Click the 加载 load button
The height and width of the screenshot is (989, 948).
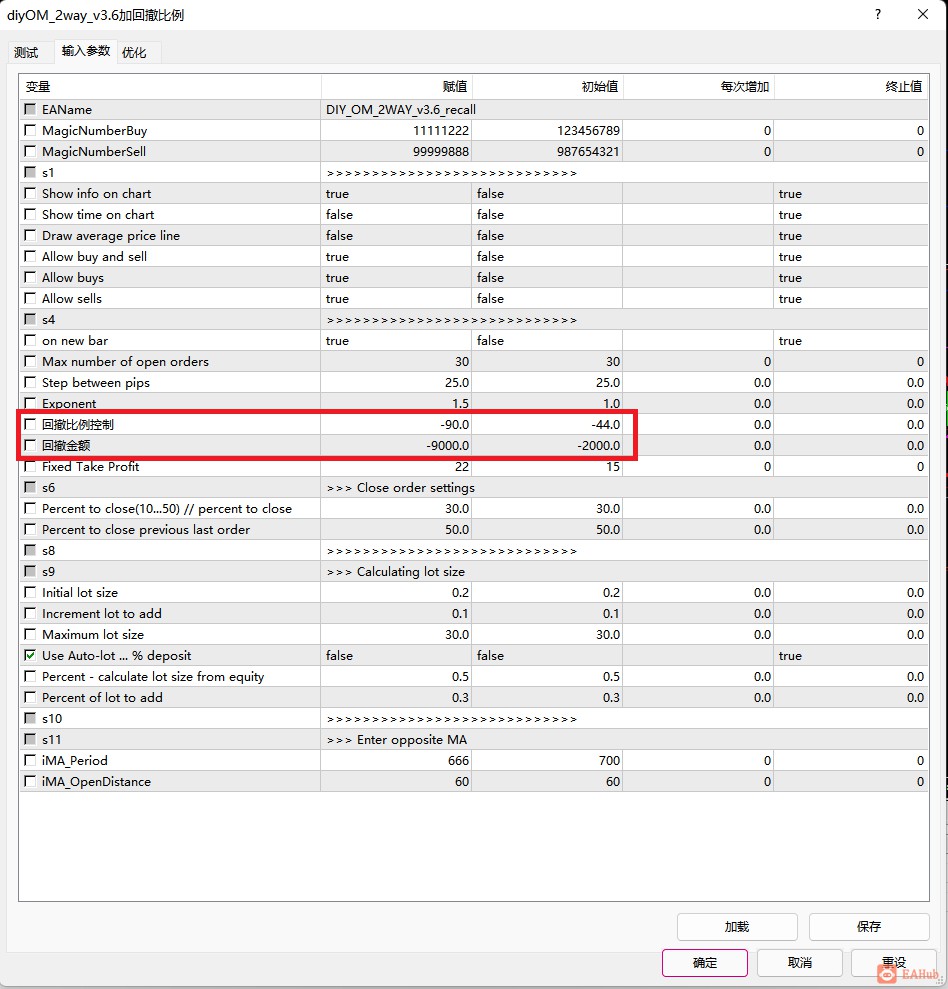pos(737,927)
